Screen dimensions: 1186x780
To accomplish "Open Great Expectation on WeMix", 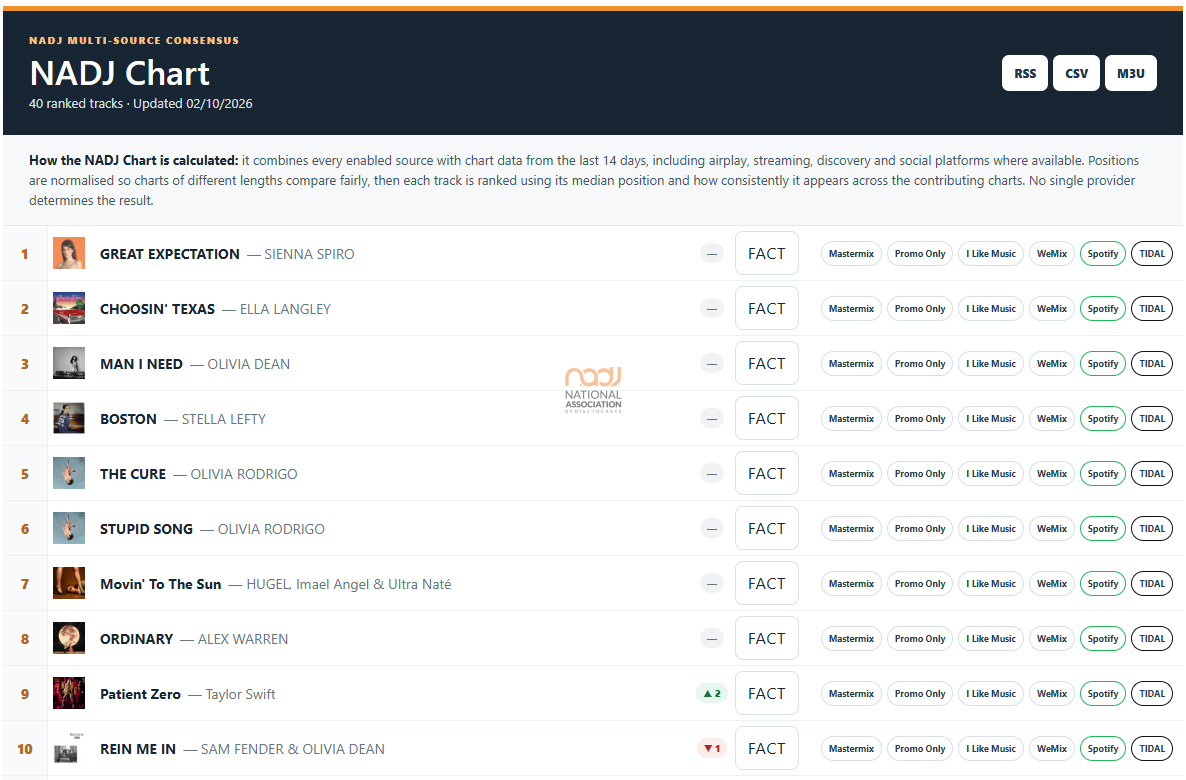I will click(x=1051, y=253).
